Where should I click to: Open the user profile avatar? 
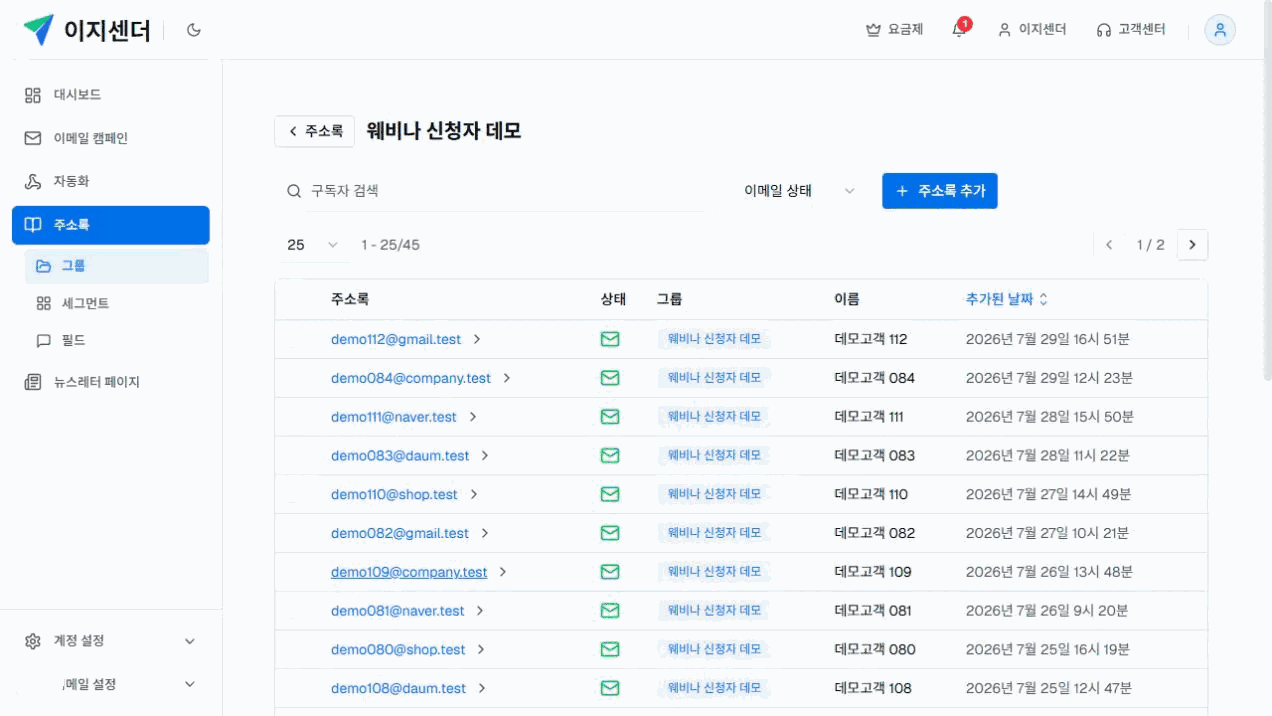click(x=1220, y=30)
